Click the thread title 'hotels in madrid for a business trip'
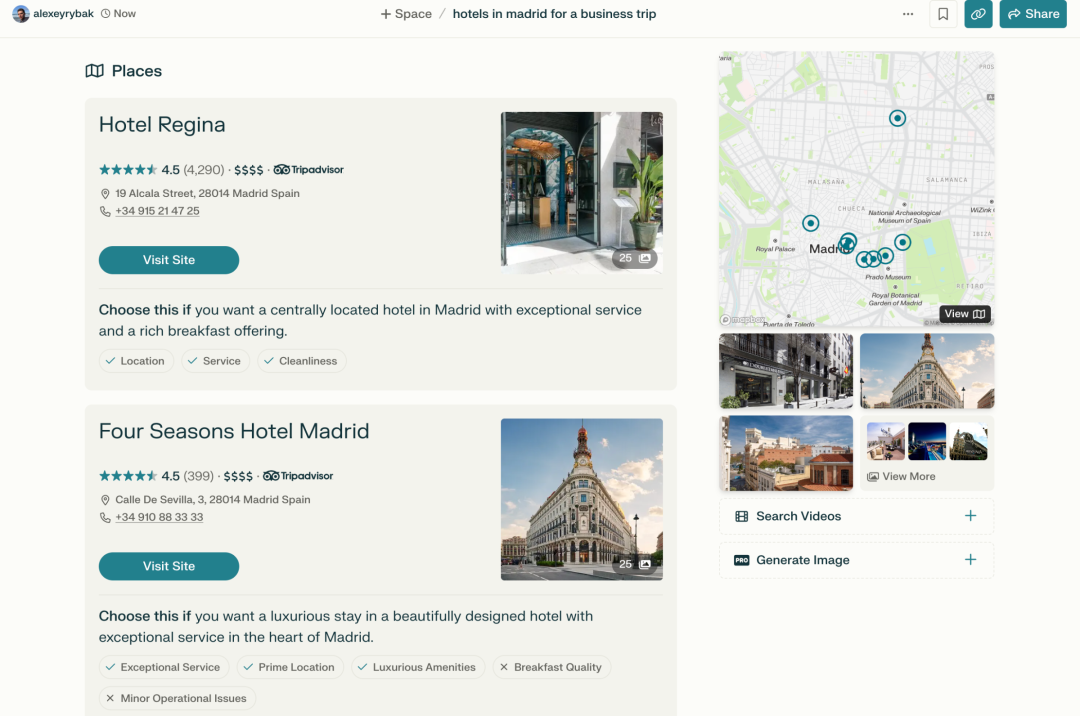The image size is (1080, 716). click(554, 14)
